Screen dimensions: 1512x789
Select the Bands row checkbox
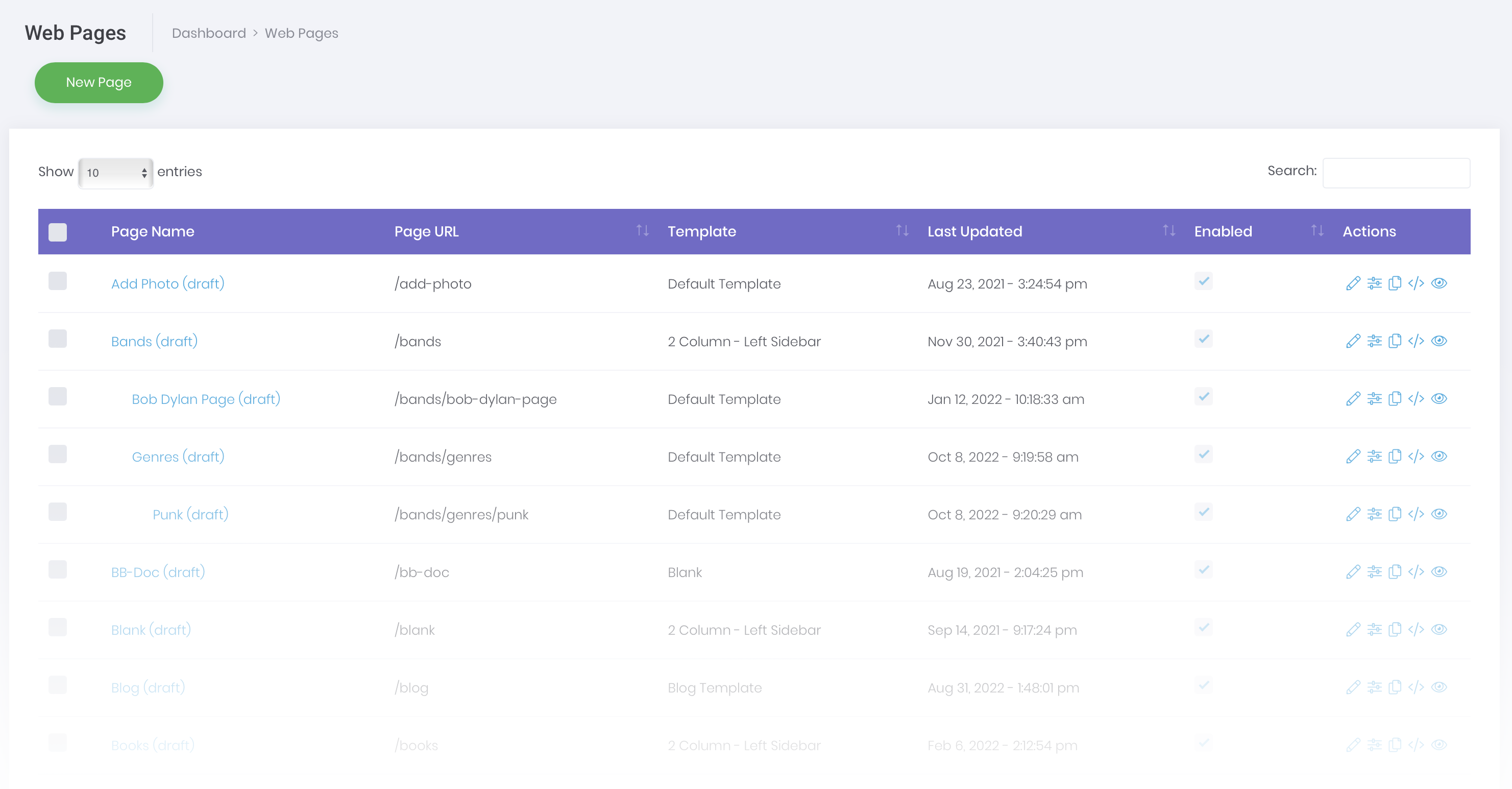click(x=58, y=338)
